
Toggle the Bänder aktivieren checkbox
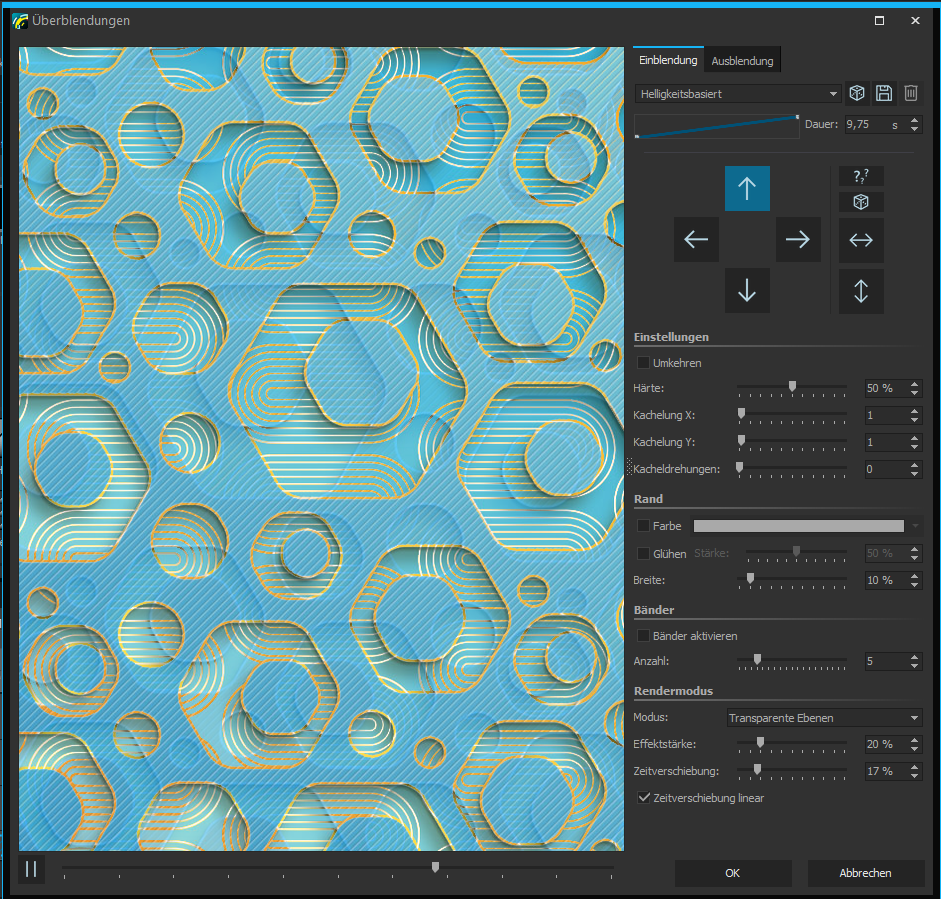tap(644, 636)
